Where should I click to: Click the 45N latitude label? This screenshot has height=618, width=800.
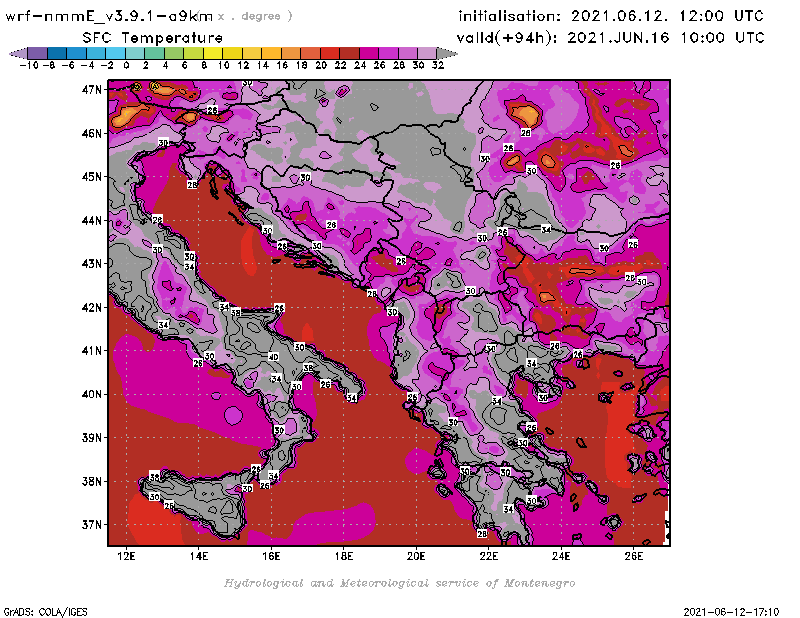coord(92,177)
